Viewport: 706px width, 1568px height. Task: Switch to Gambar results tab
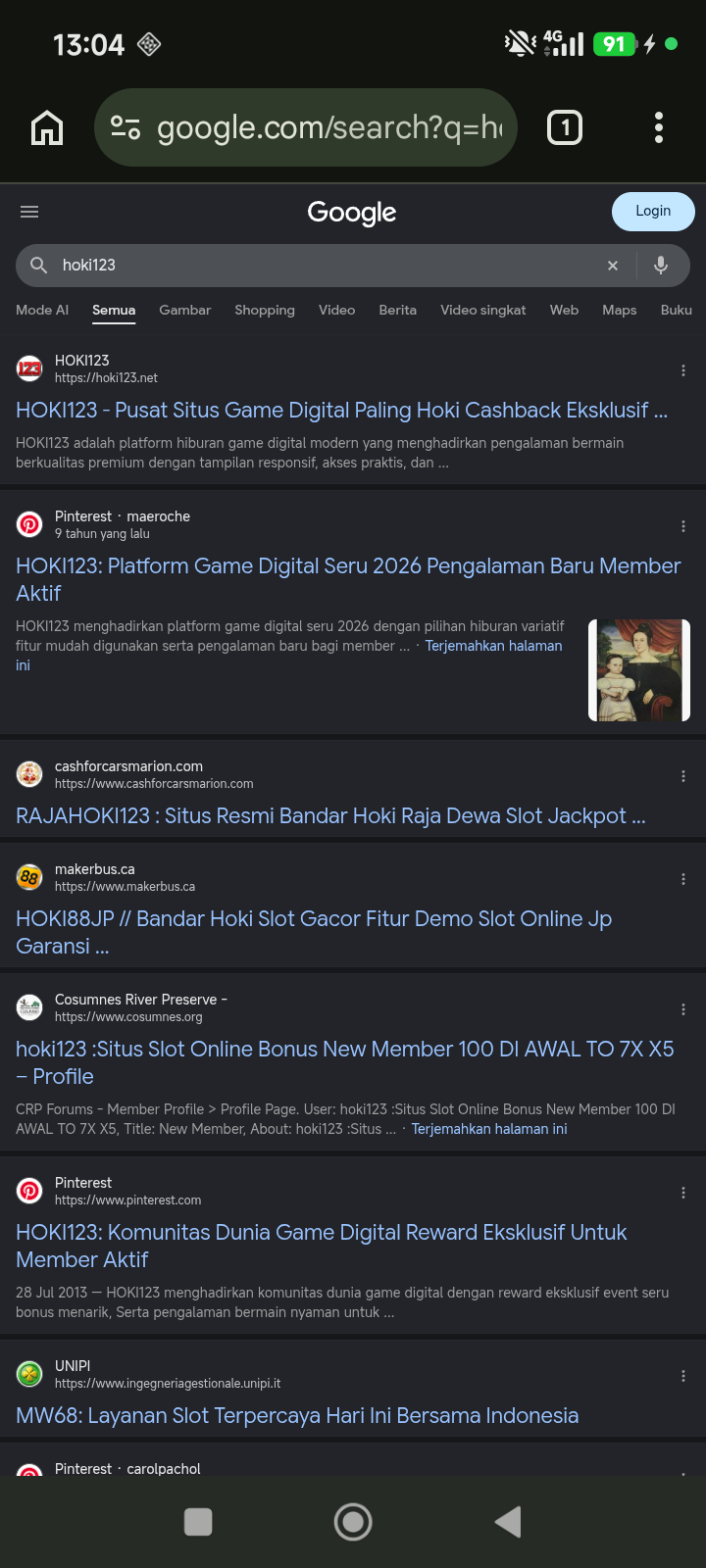185,310
